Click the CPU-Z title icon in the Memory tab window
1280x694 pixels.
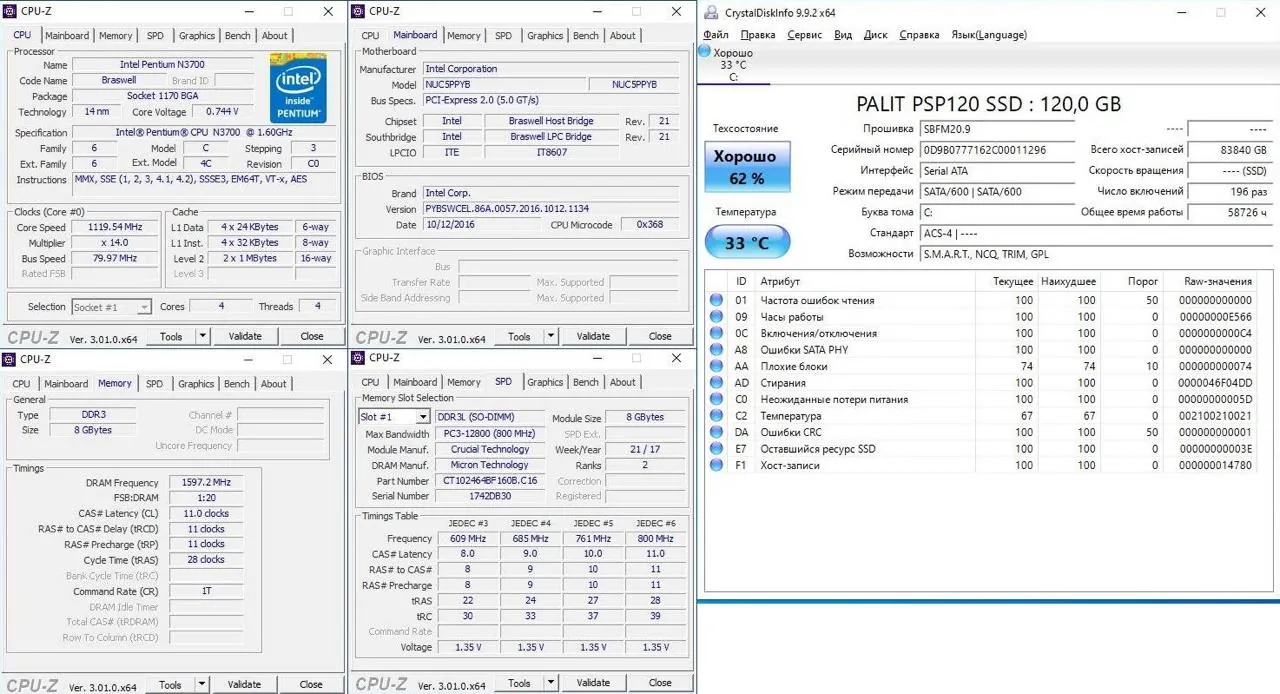(9, 359)
